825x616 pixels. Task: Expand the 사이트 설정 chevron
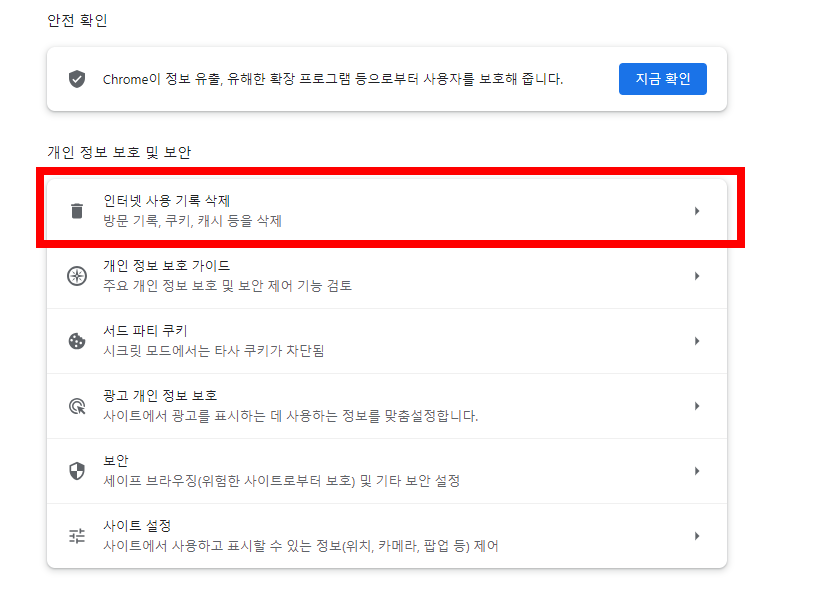coord(697,535)
